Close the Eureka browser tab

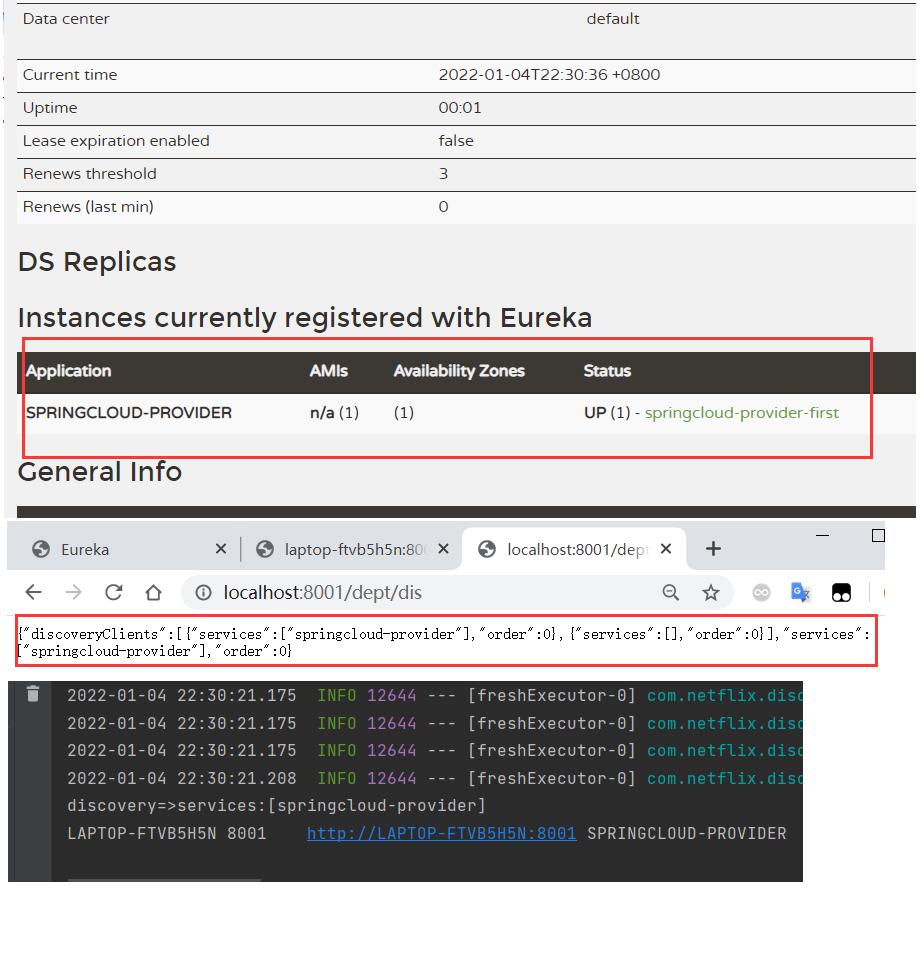[x=221, y=549]
